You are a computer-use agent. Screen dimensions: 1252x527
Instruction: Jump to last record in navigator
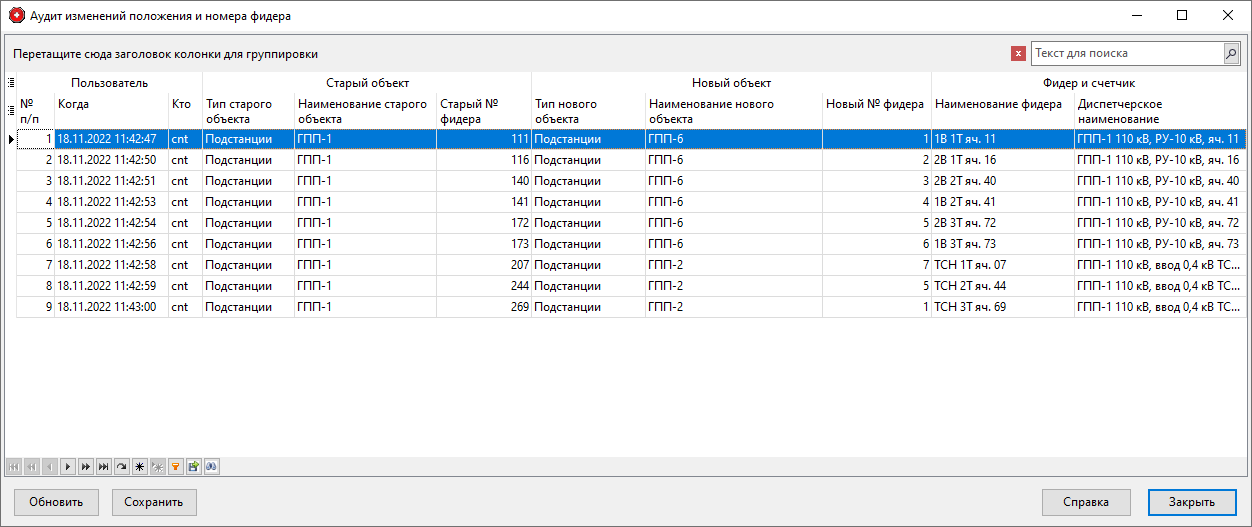tap(104, 466)
